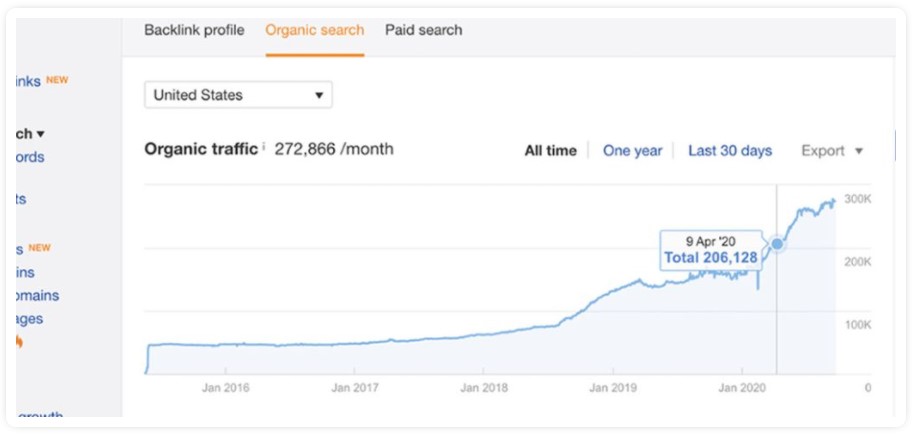Click sidebar link ending in "inks" with NEW badge
This screenshot has width=916, height=435.
click(x=28, y=81)
